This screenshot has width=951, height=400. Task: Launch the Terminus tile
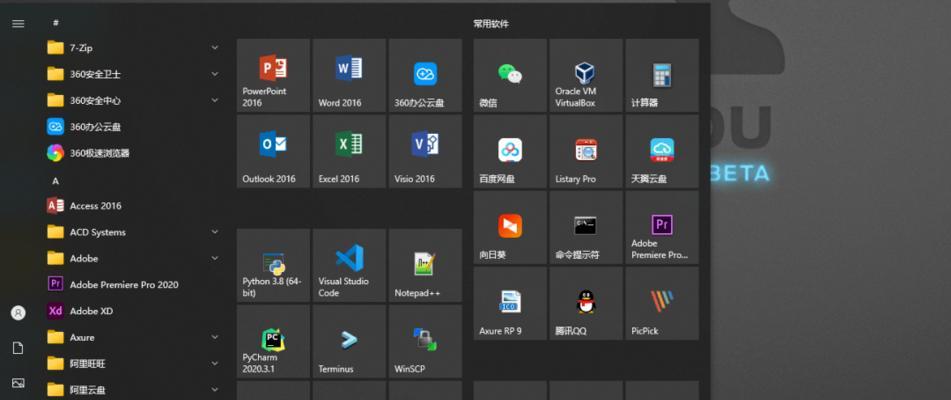349,341
